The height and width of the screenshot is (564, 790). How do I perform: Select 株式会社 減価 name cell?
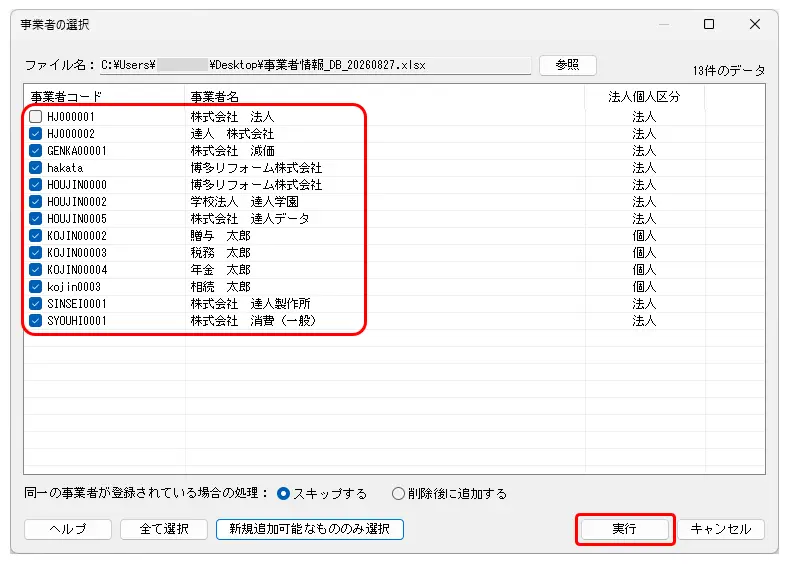point(232,151)
